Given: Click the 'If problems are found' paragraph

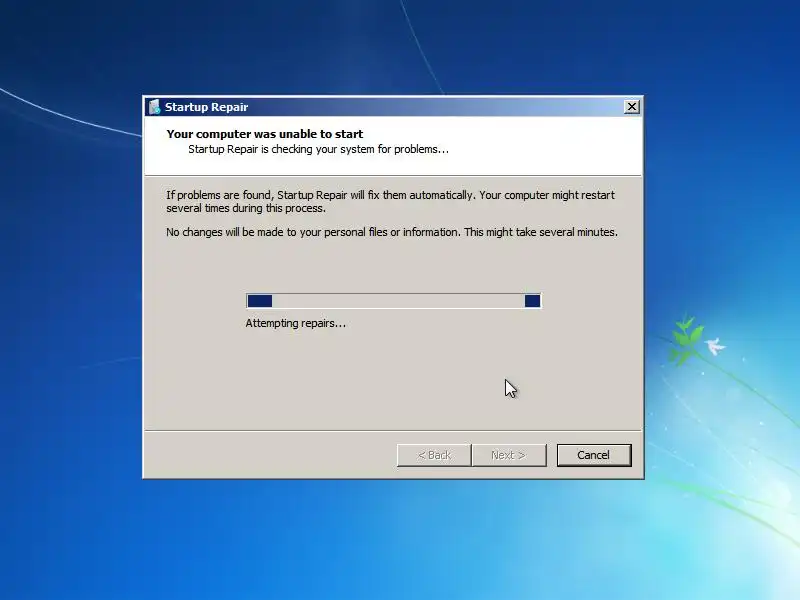Looking at the screenshot, I should (390, 202).
